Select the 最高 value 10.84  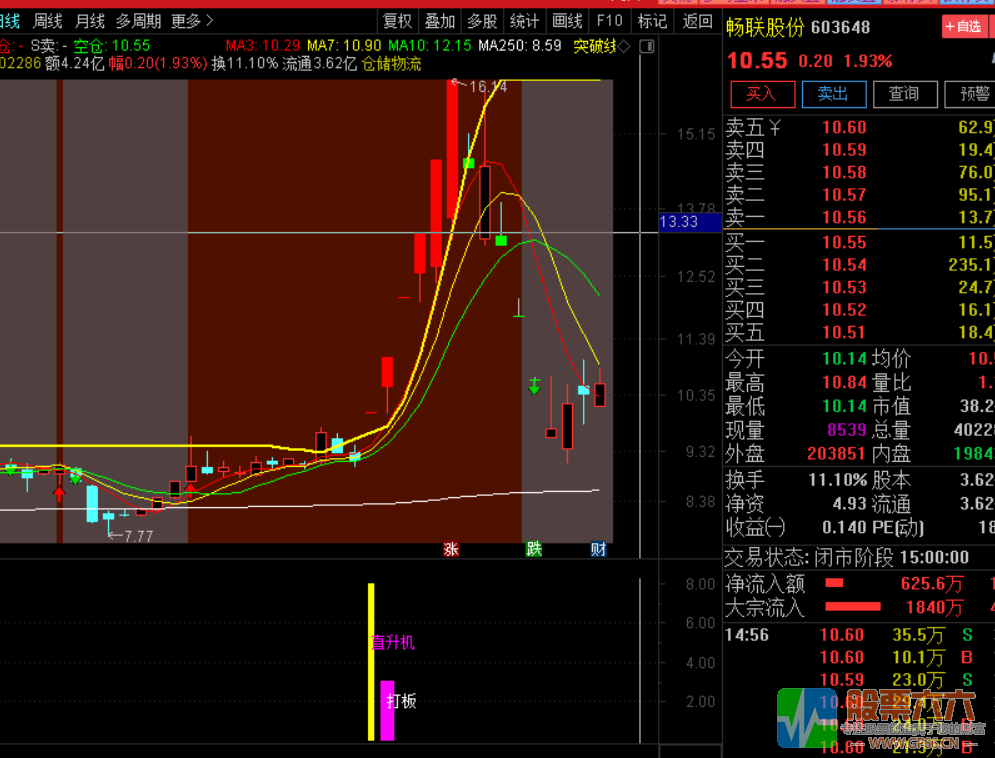coord(844,383)
